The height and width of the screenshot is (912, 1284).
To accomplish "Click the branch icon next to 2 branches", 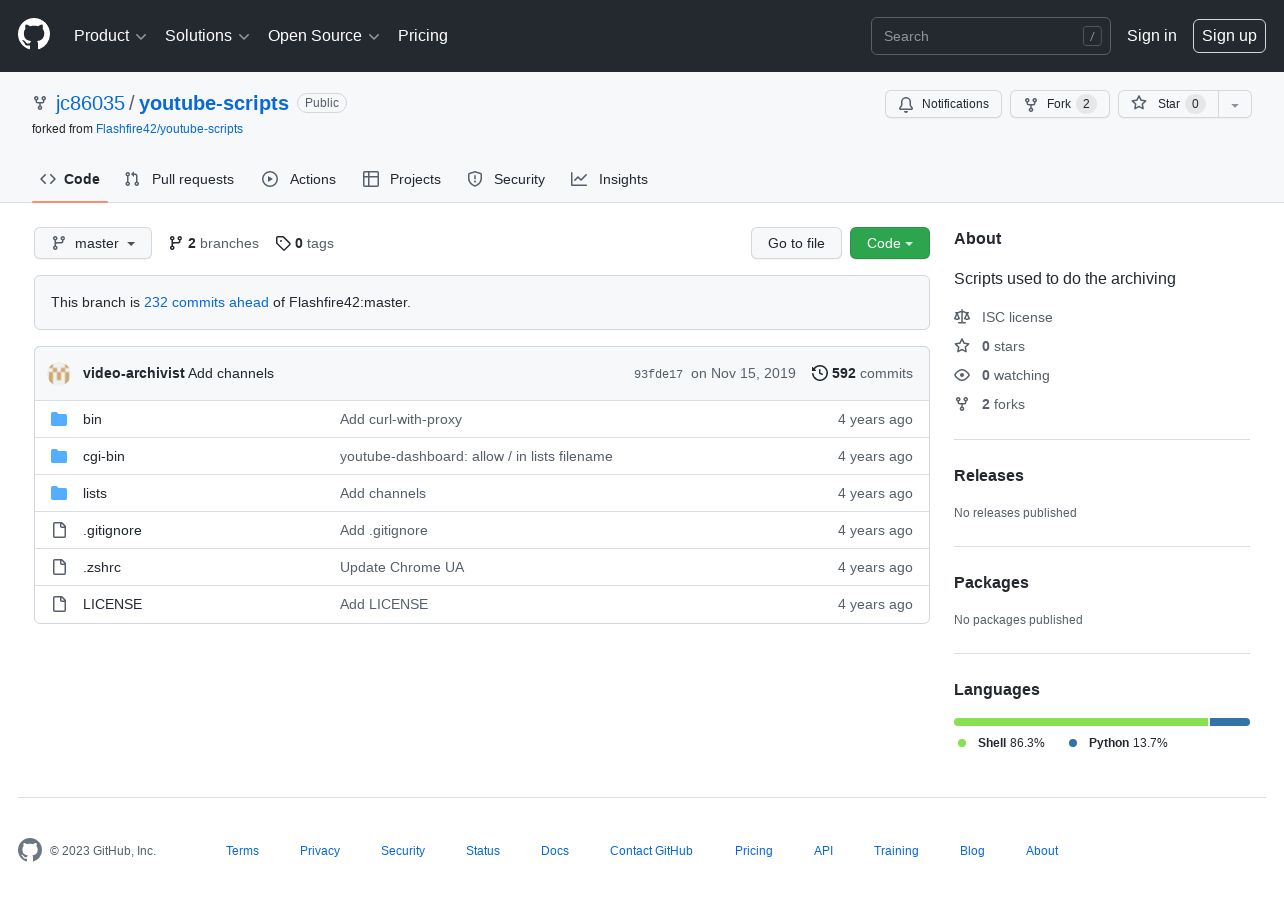I will (x=176, y=243).
